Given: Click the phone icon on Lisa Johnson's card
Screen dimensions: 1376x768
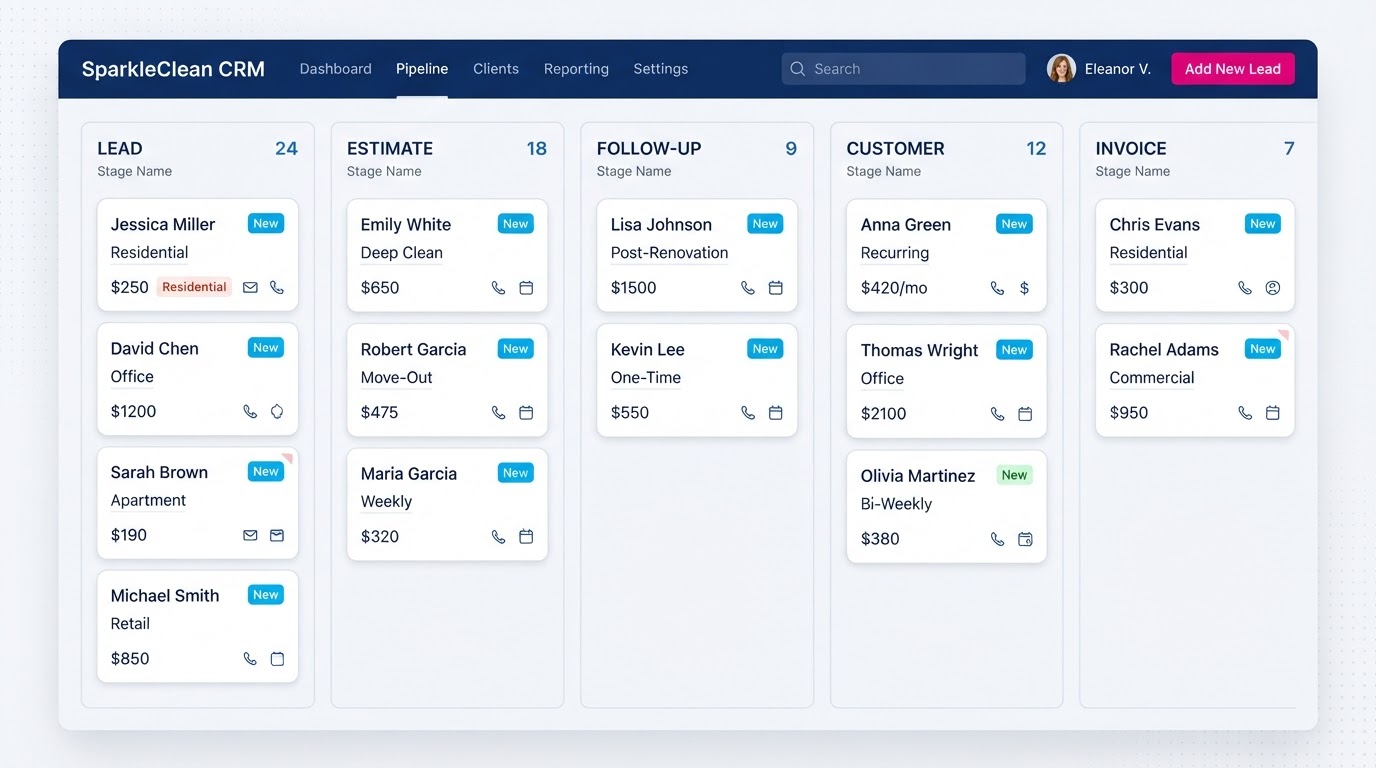Looking at the screenshot, I should coord(748,288).
